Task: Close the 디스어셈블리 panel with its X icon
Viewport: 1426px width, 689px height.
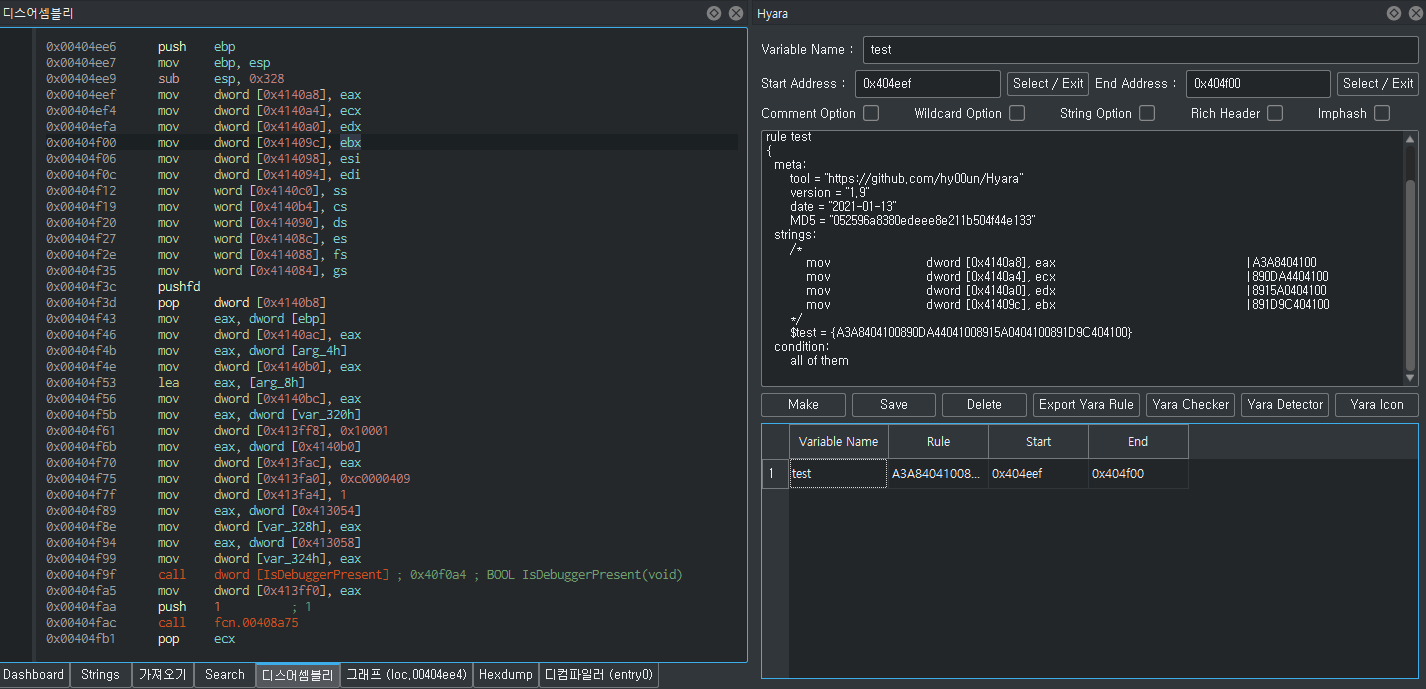Action: tap(736, 13)
